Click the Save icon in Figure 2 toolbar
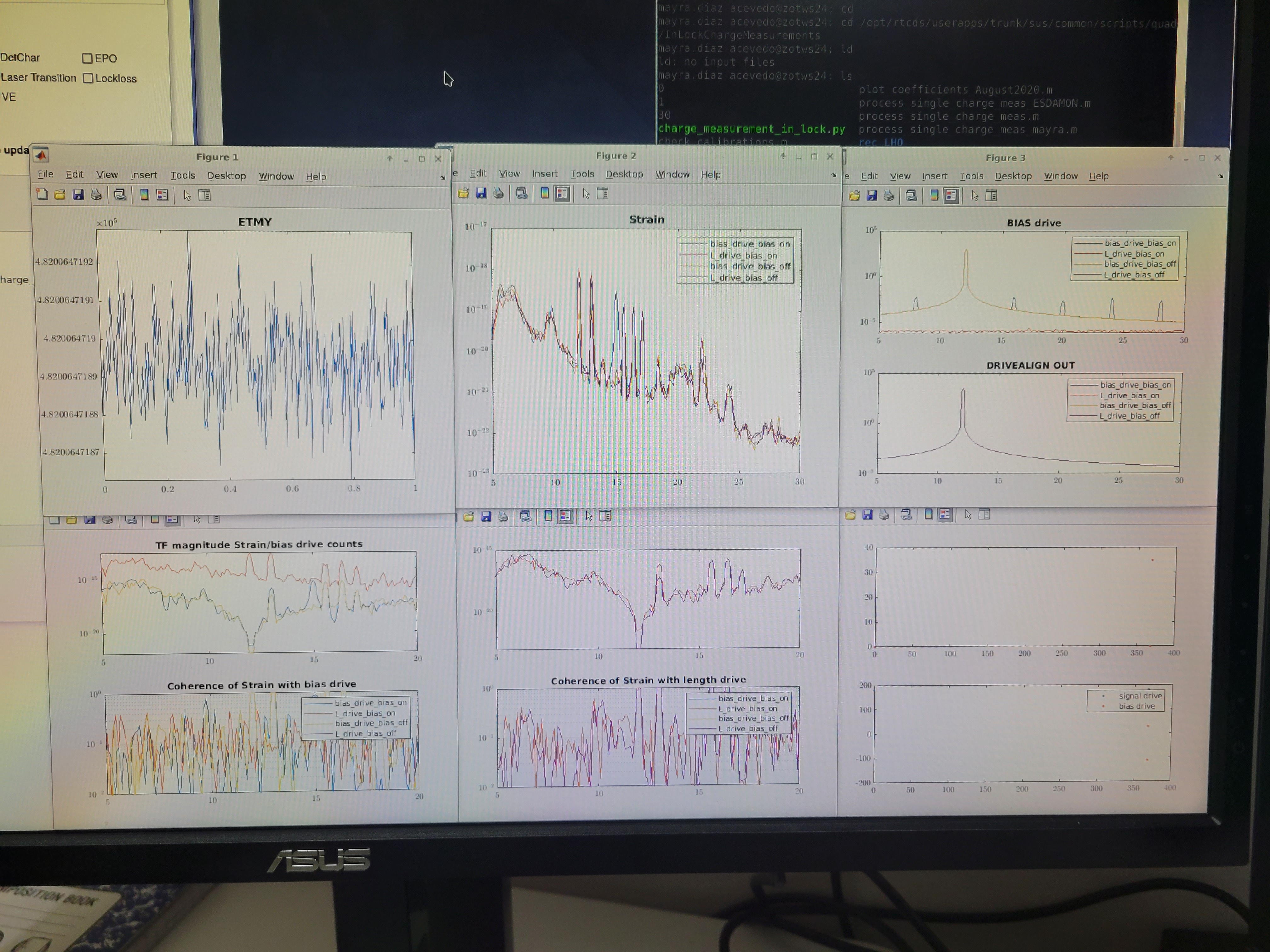Viewport: 1270px width, 952px height. [x=481, y=193]
